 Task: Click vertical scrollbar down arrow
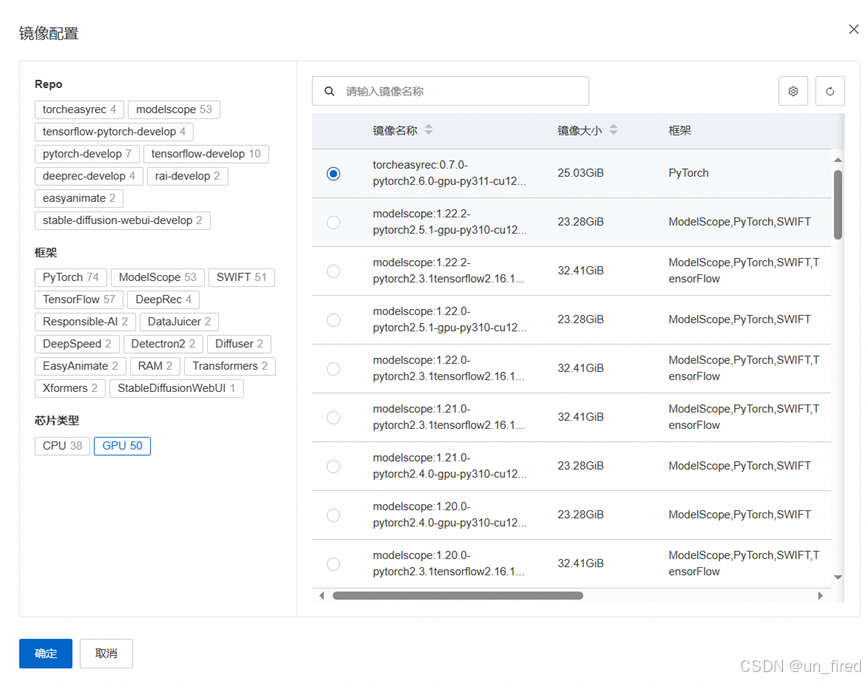coord(838,577)
